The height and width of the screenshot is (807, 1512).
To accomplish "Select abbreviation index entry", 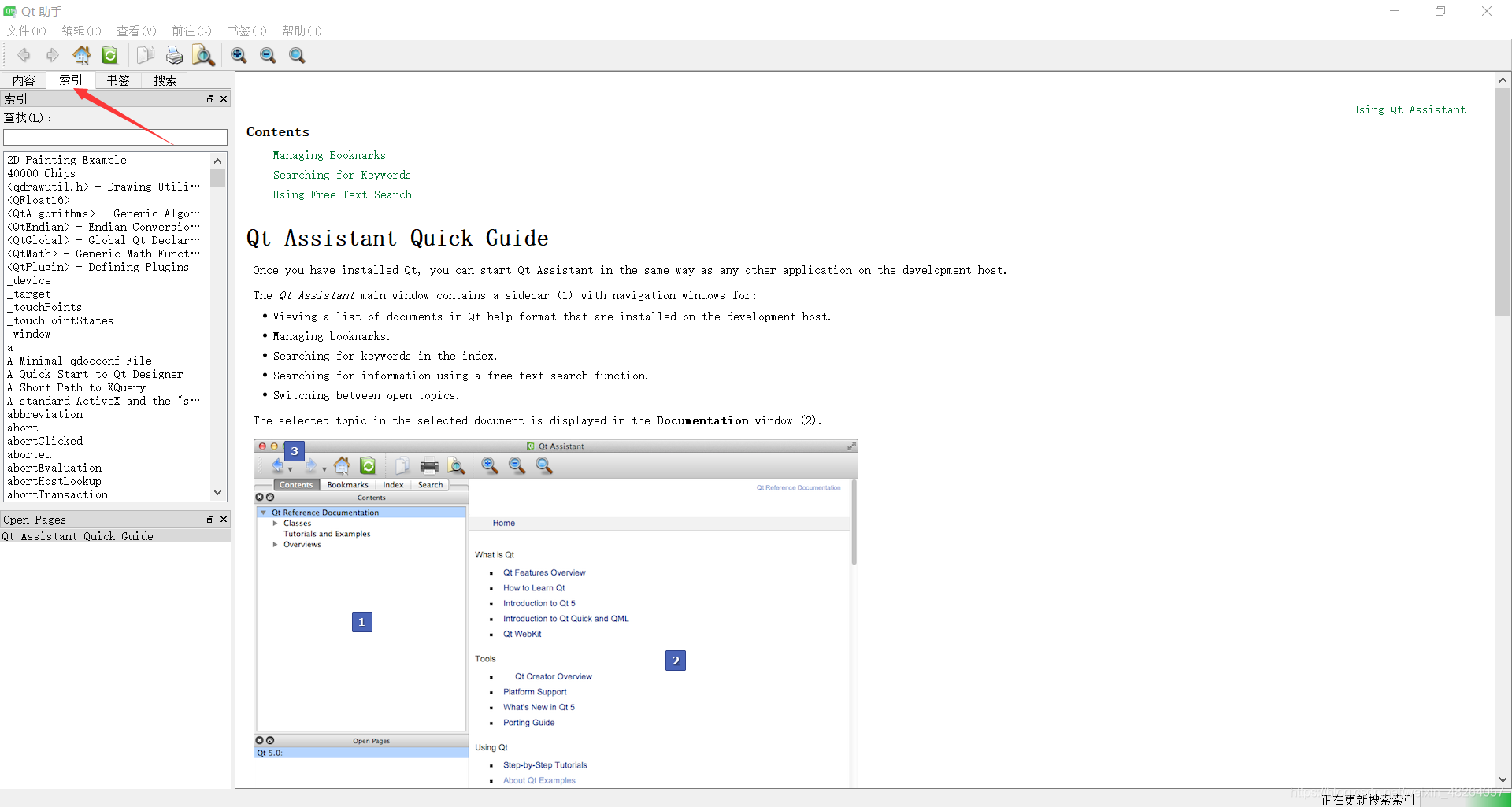I will (x=45, y=414).
